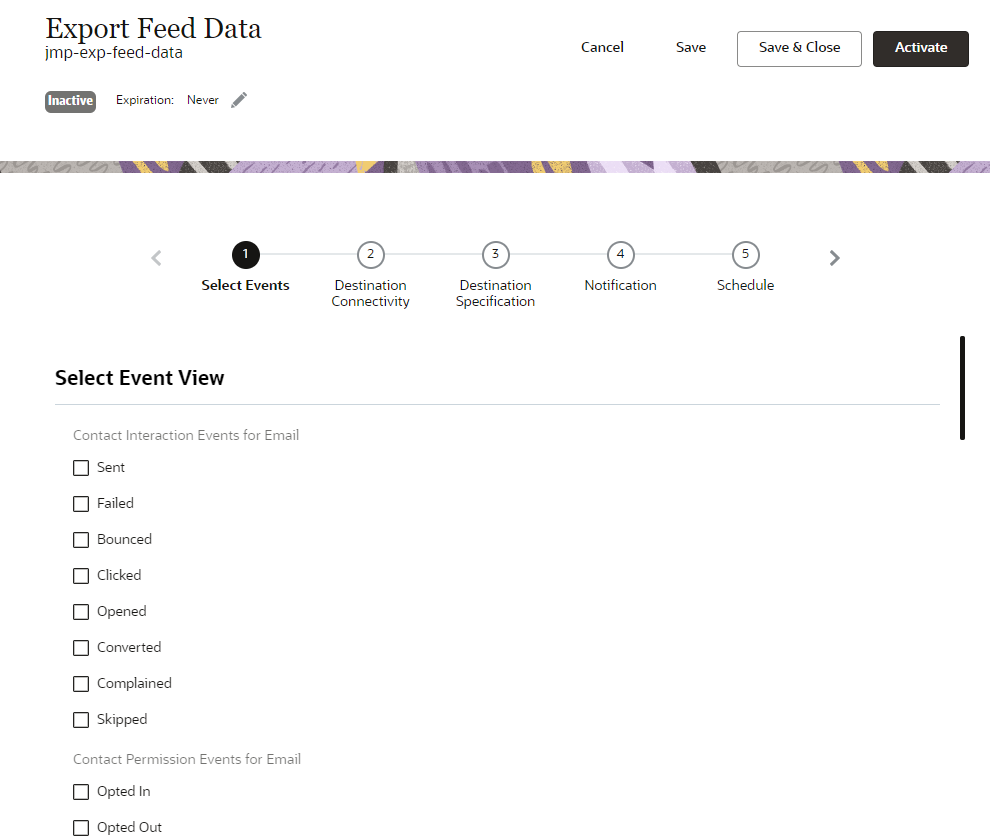Viewport: 990px width, 839px height.
Task: Enable the Bounced event checkbox
Action: click(81, 539)
